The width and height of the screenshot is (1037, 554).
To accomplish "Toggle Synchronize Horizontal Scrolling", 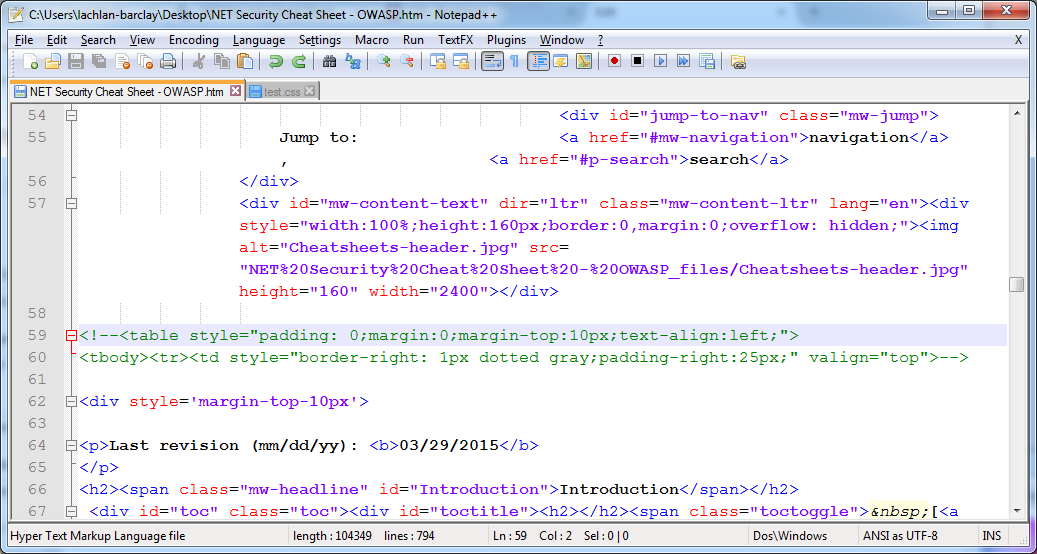I will pos(461,61).
